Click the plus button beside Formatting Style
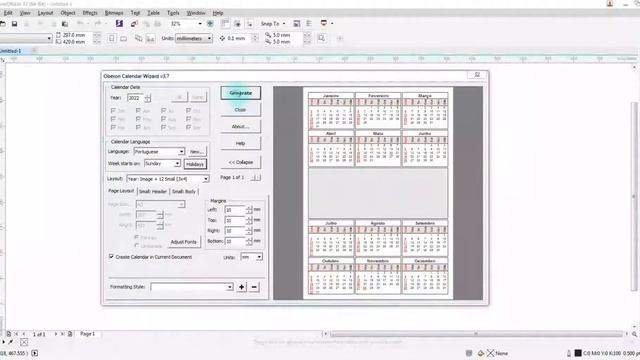 [242, 287]
